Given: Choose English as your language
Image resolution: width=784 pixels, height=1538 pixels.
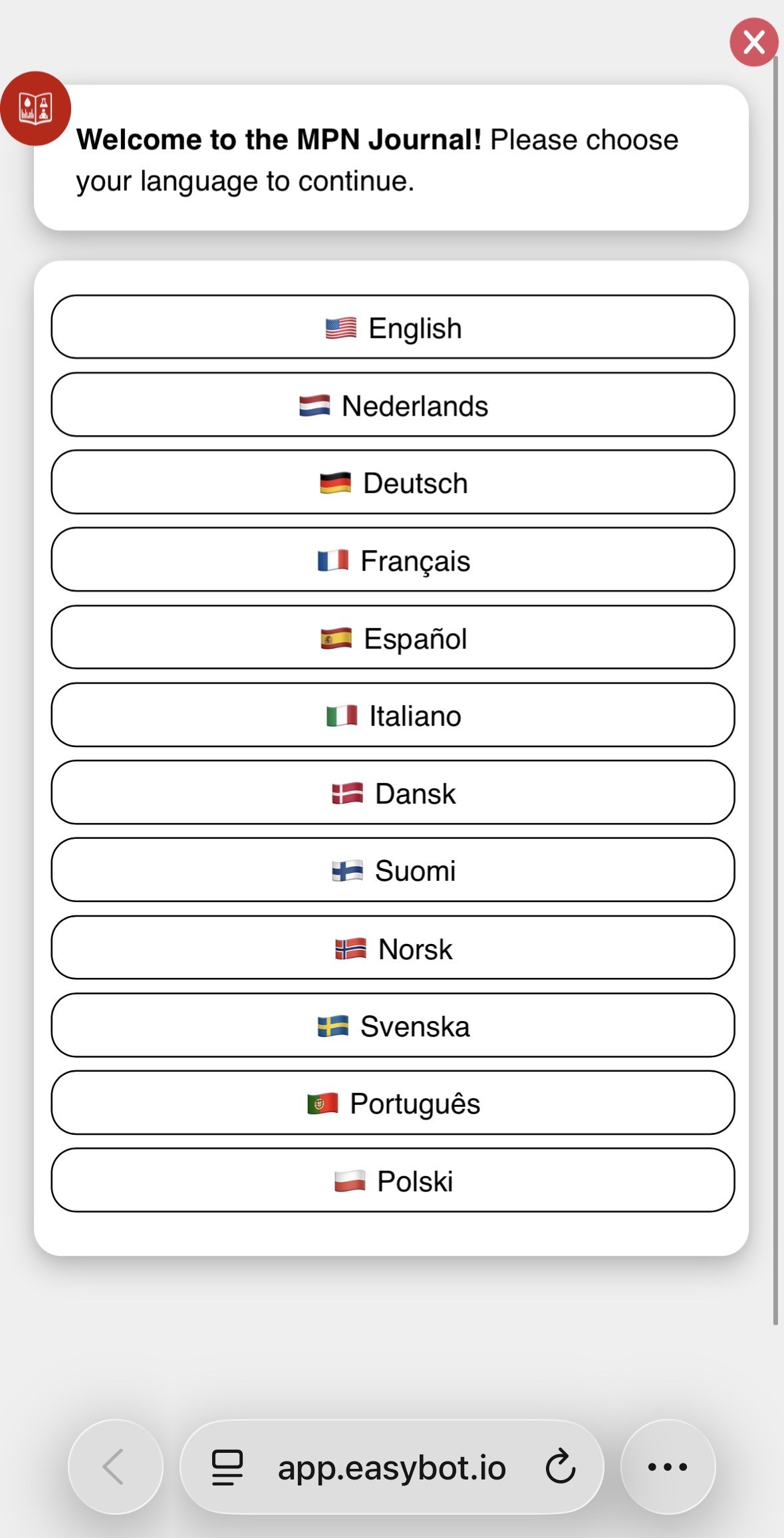Looking at the screenshot, I should [393, 327].
